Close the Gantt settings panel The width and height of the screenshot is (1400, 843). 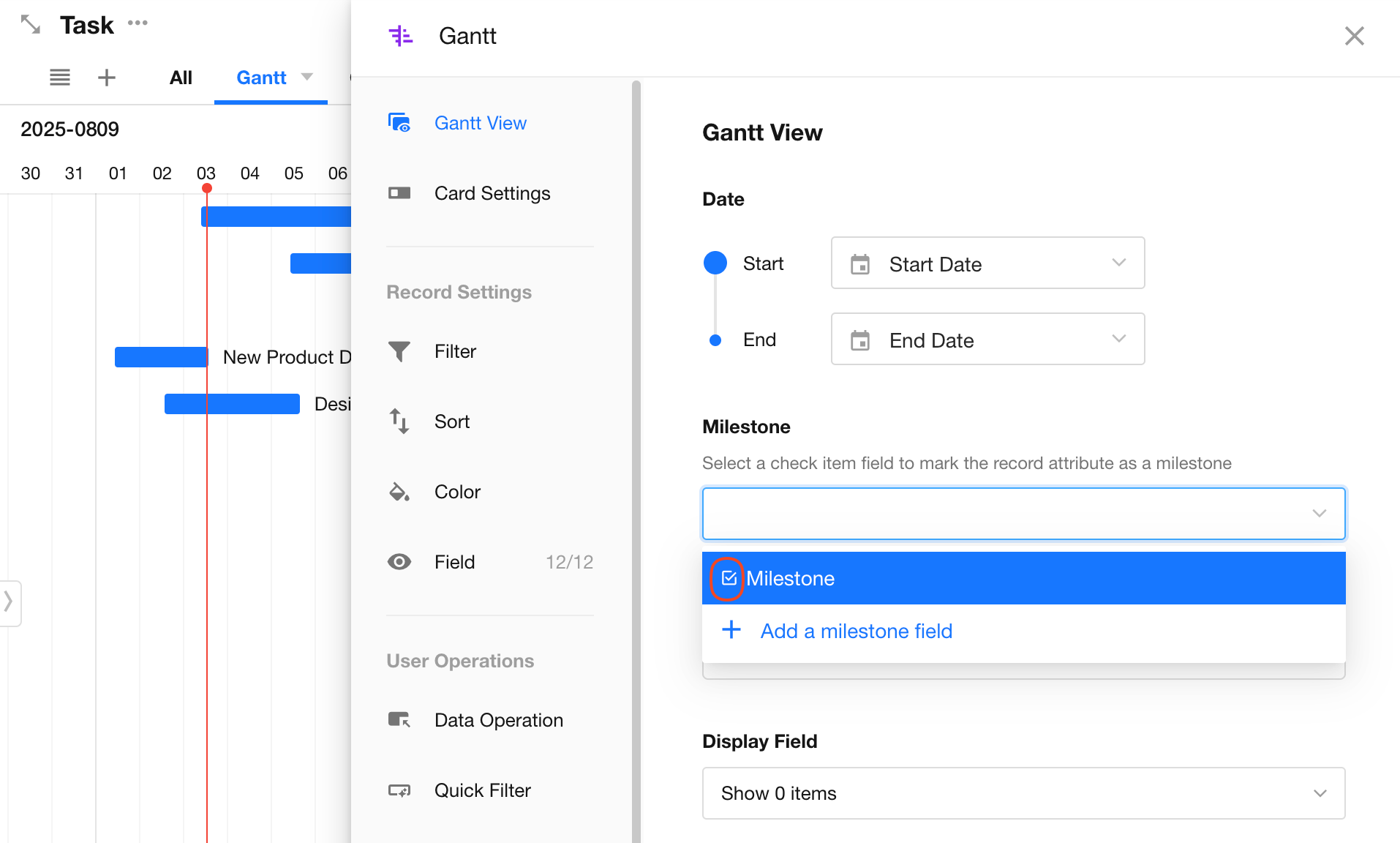pyautogui.click(x=1354, y=36)
